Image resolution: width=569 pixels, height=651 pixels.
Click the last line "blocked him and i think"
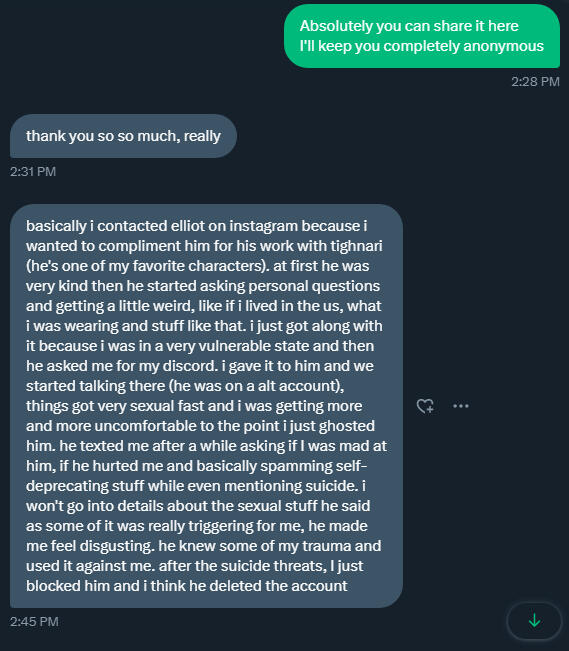tap(186, 586)
